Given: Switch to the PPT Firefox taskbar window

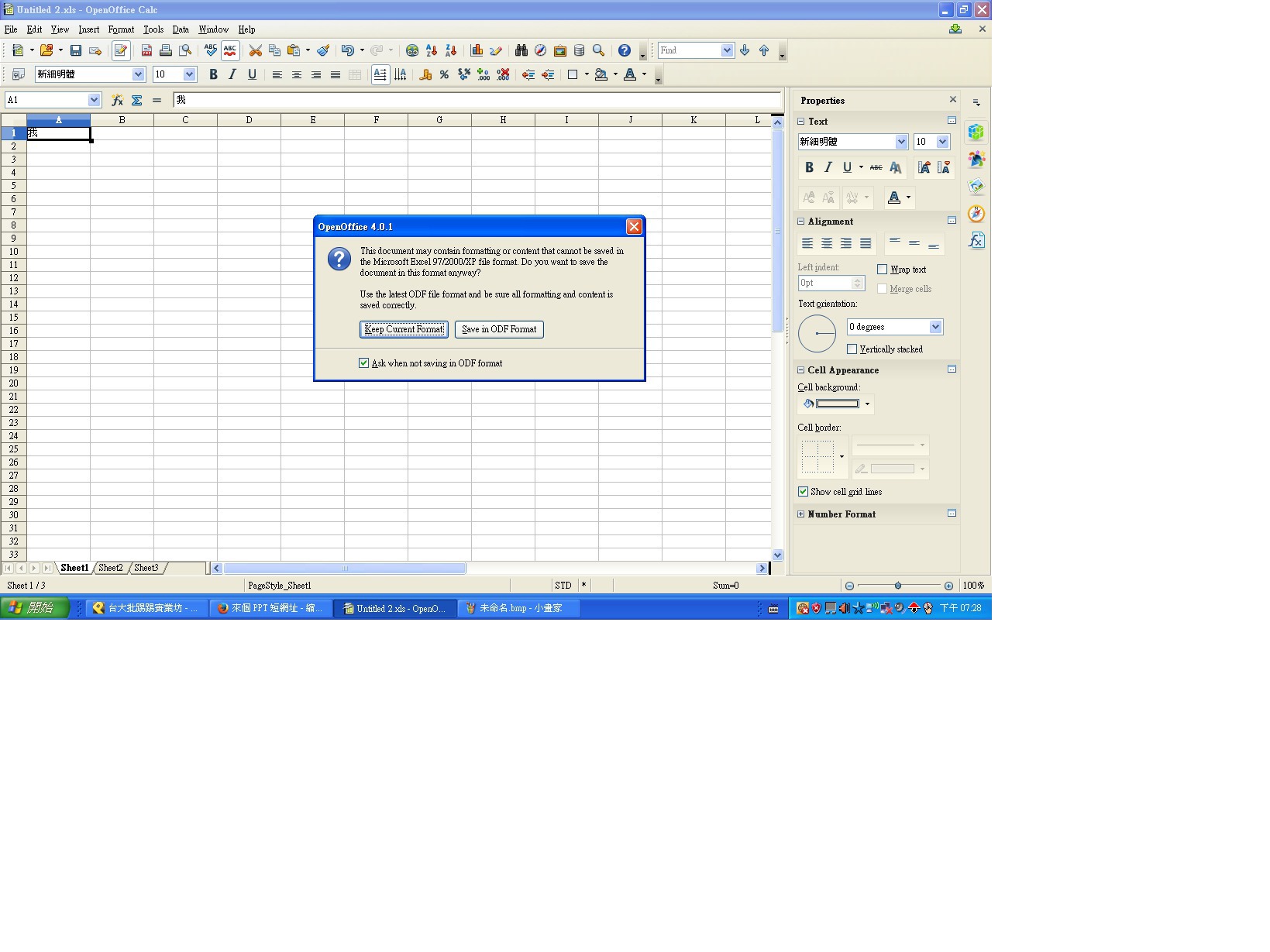Looking at the screenshot, I should [x=270, y=608].
